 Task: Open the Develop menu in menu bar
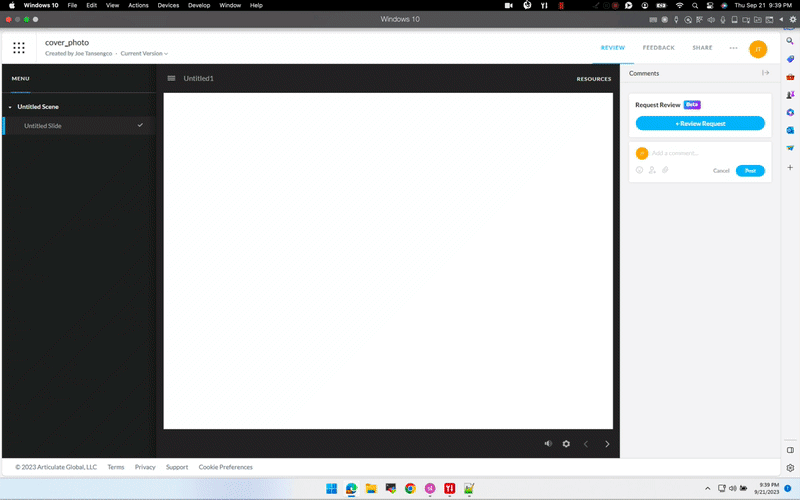tap(199, 5)
